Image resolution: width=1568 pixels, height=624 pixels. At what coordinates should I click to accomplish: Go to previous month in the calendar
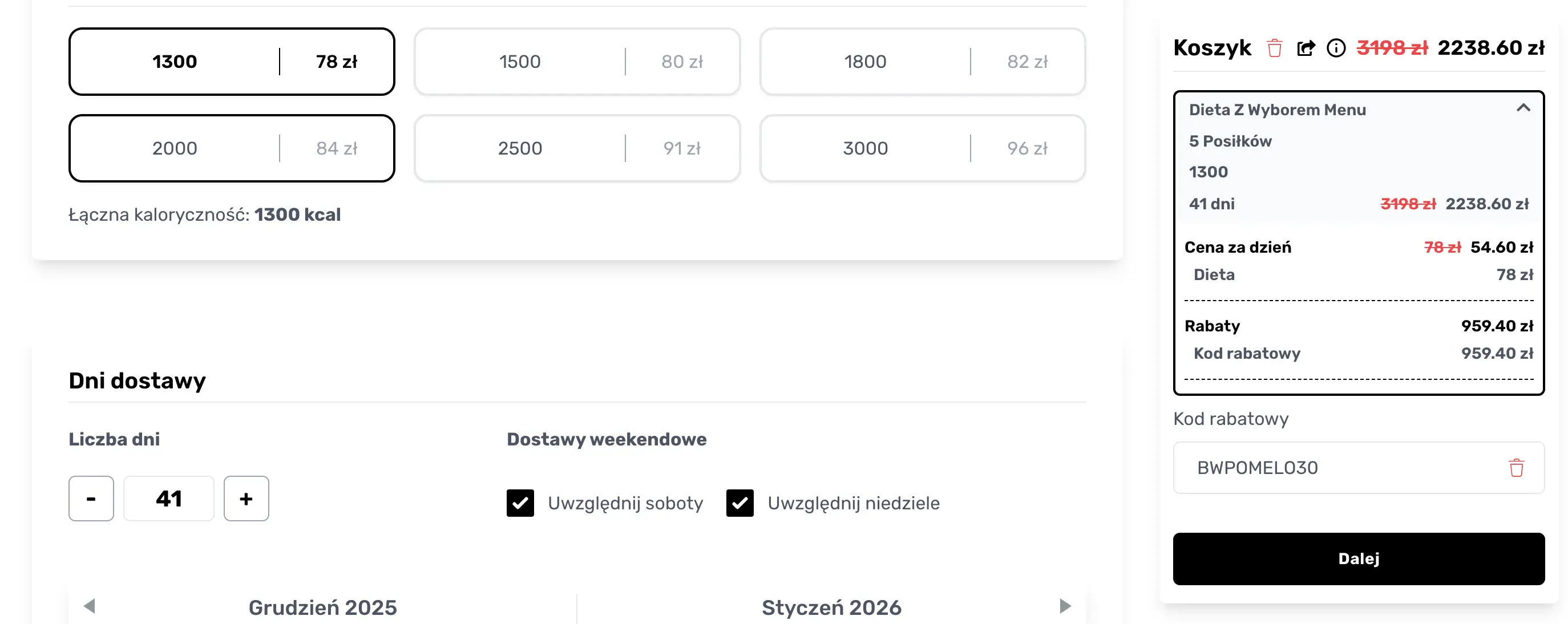90,606
